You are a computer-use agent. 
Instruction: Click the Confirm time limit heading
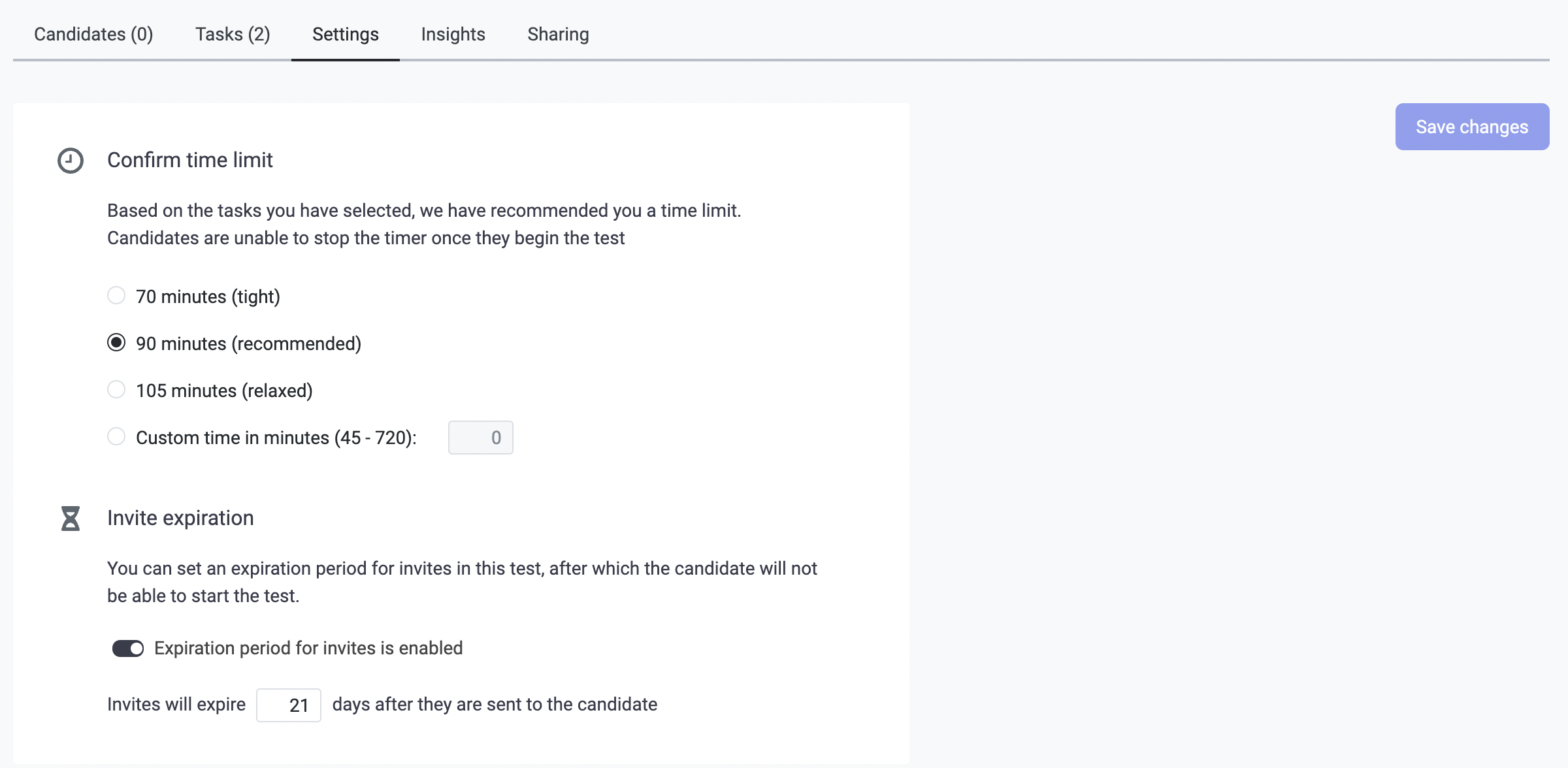coord(190,160)
